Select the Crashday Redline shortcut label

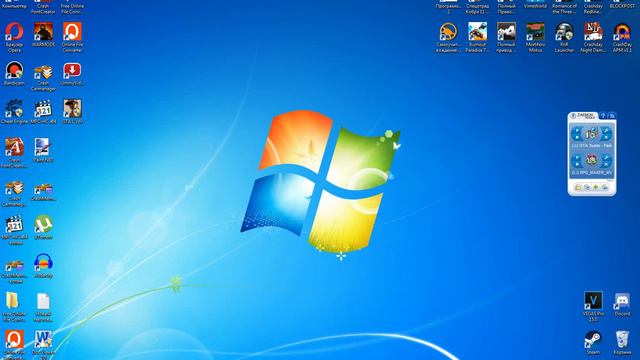click(593, 9)
